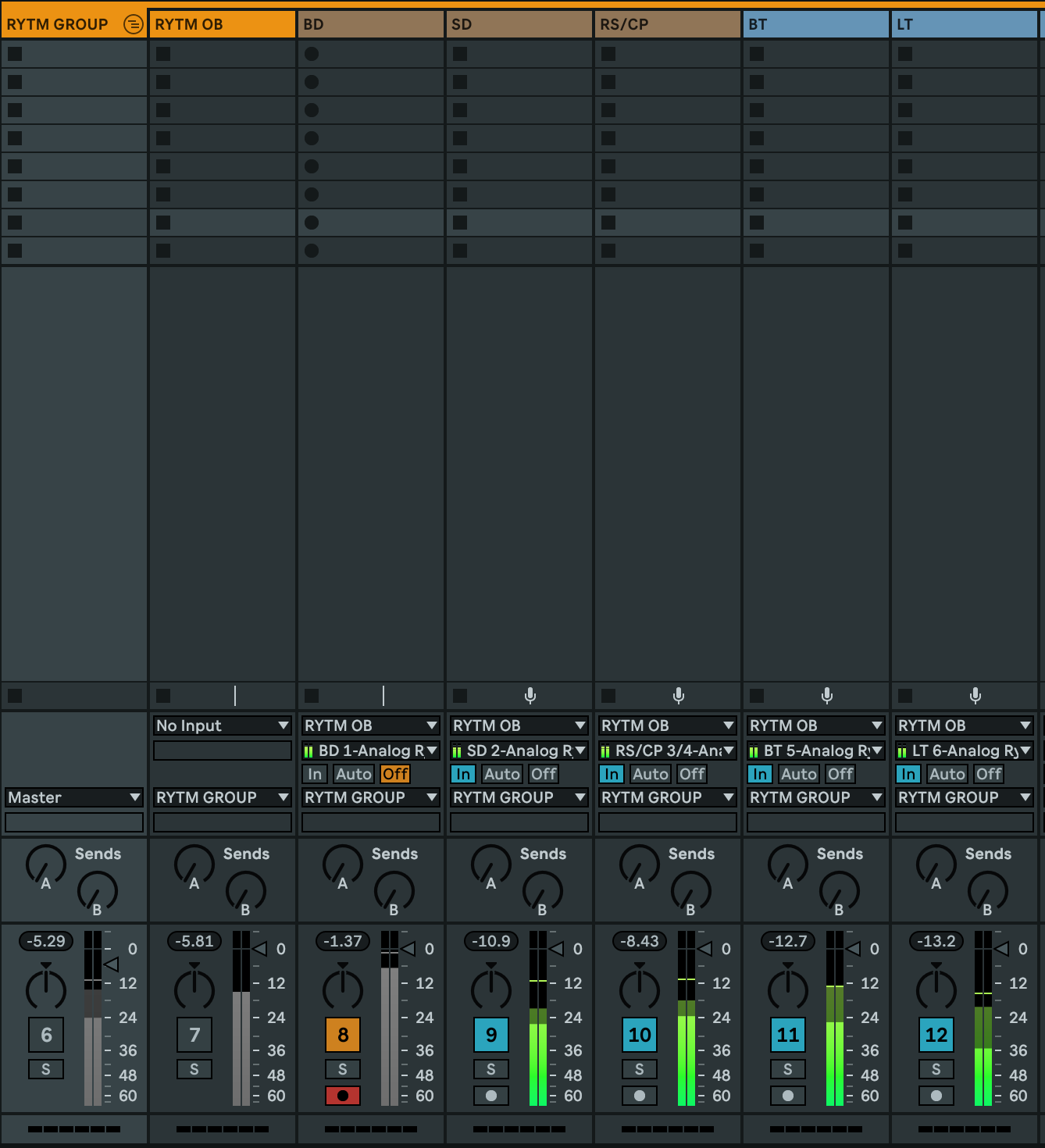The image size is (1045, 1148).
Task: Open the Master output dropdown
Action: coord(73,797)
